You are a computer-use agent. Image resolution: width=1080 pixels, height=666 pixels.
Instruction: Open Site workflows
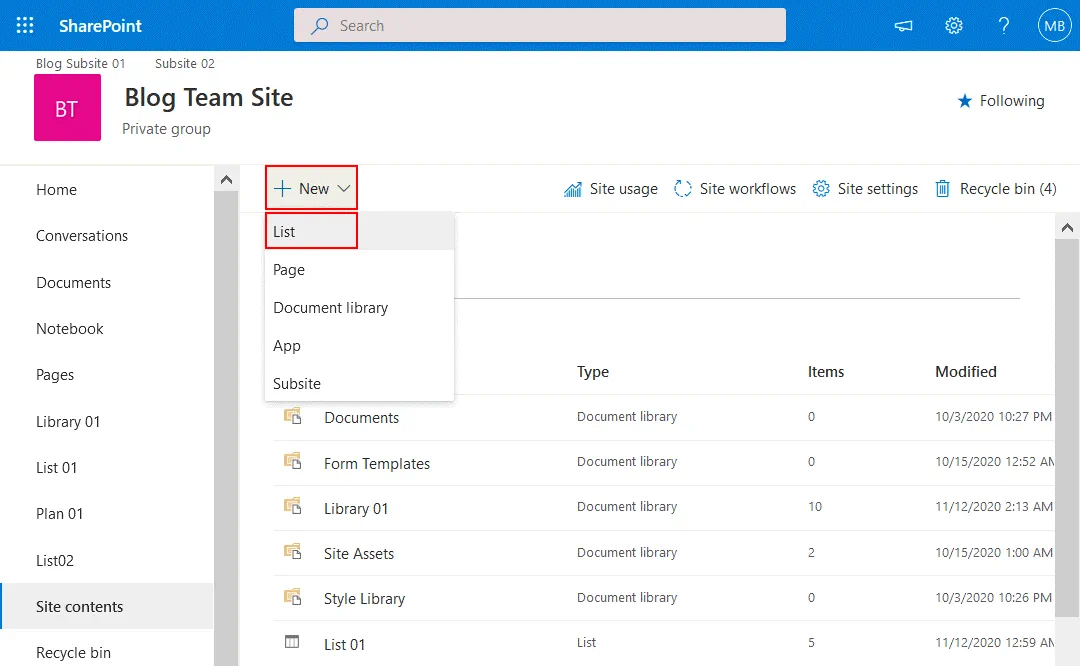tap(735, 189)
